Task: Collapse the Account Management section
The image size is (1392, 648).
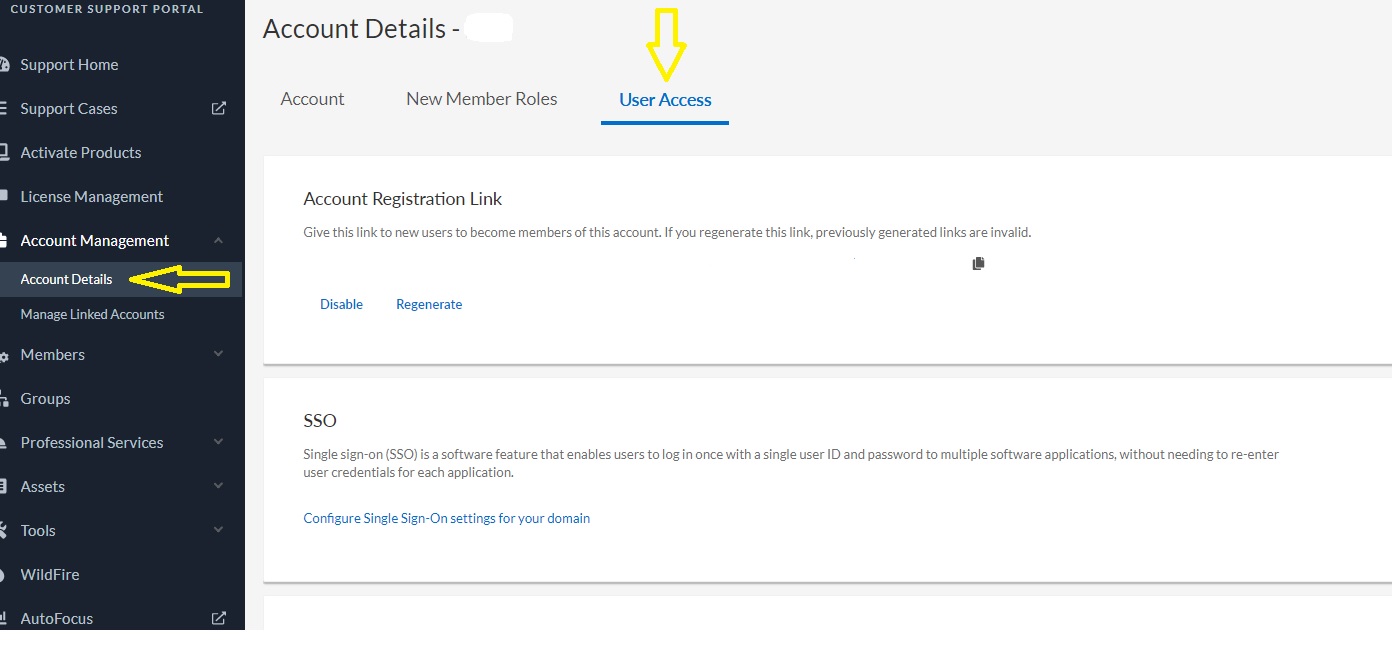Action: [219, 240]
